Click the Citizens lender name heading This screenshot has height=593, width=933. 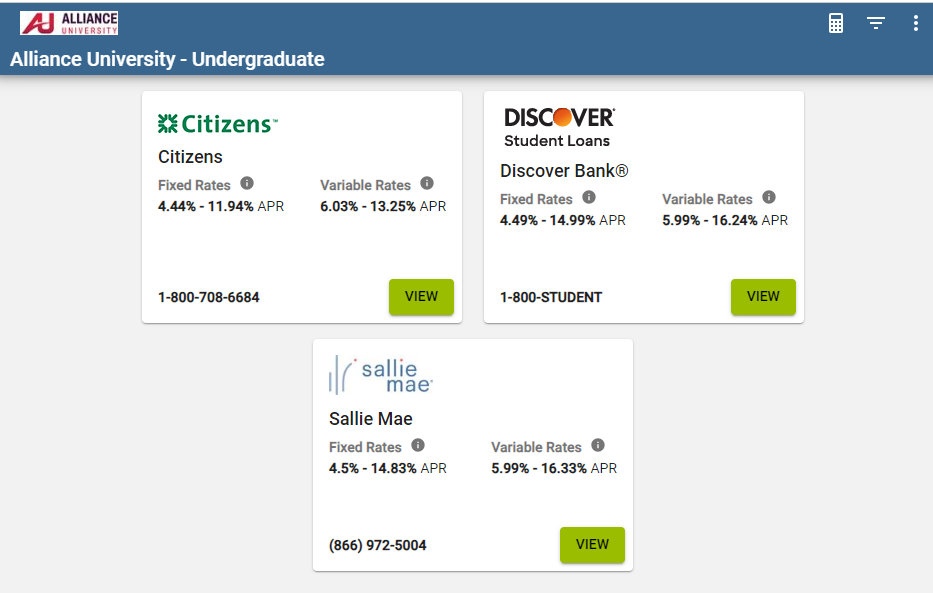click(x=190, y=157)
